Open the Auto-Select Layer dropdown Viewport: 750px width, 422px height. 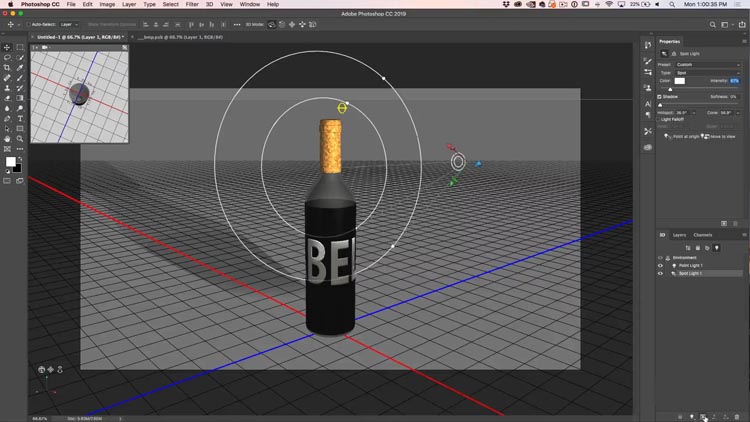69,24
